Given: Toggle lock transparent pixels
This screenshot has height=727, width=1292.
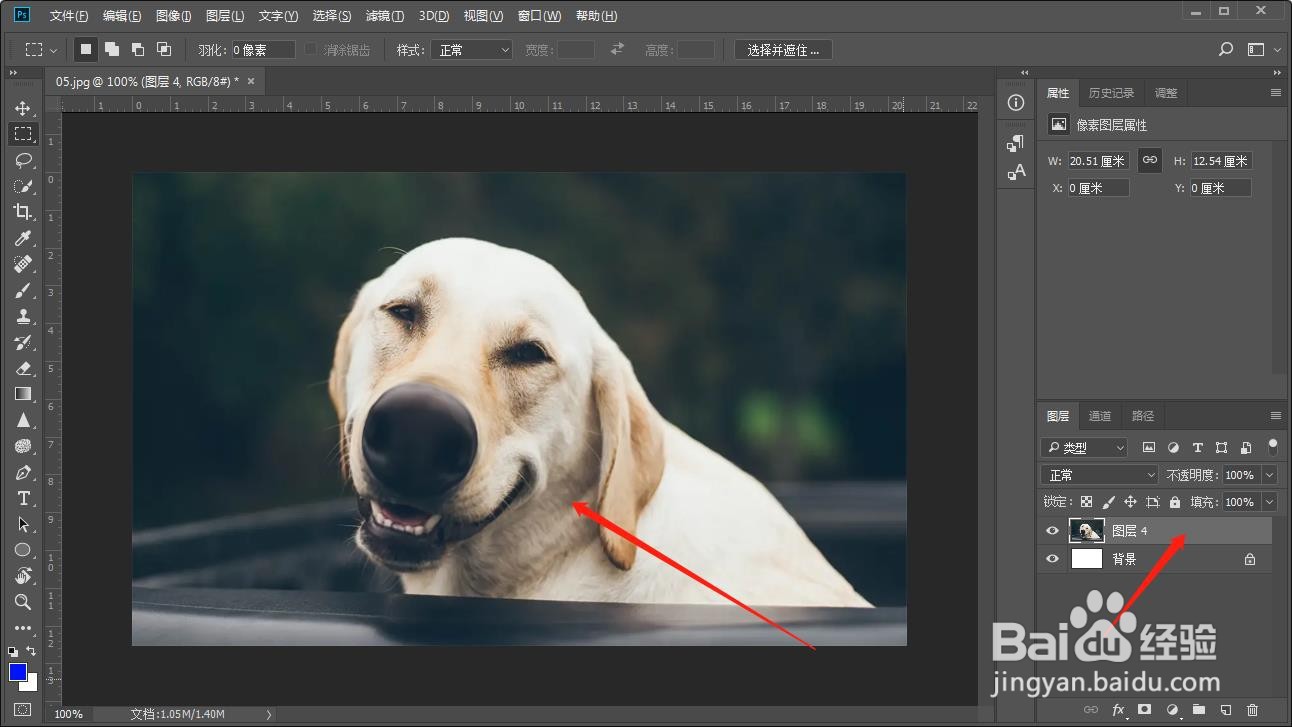Looking at the screenshot, I should 1087,502.
